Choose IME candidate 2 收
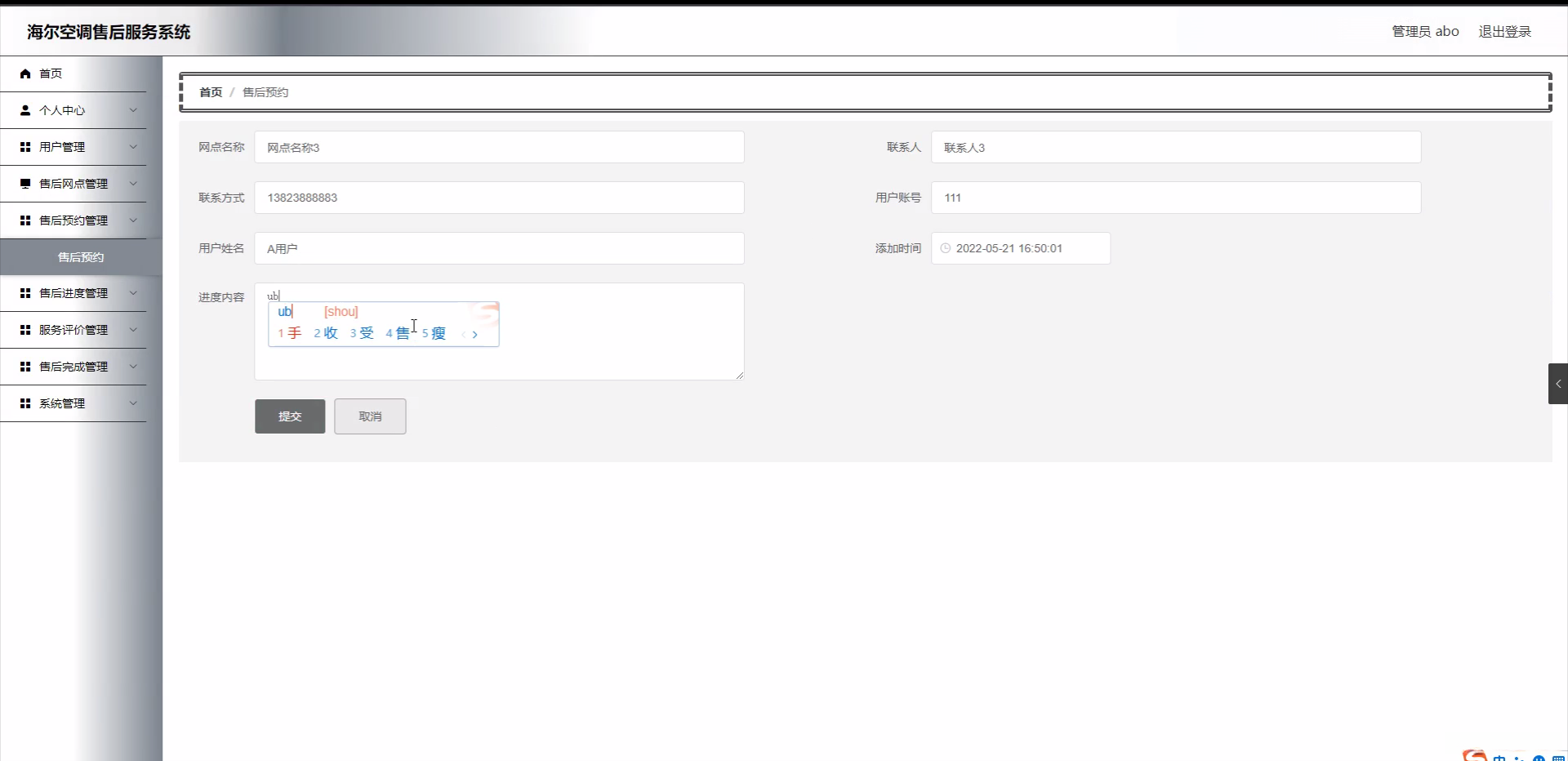Image resolution: width=1568 pixels, height=761 pixels. (x=326, y=333)
